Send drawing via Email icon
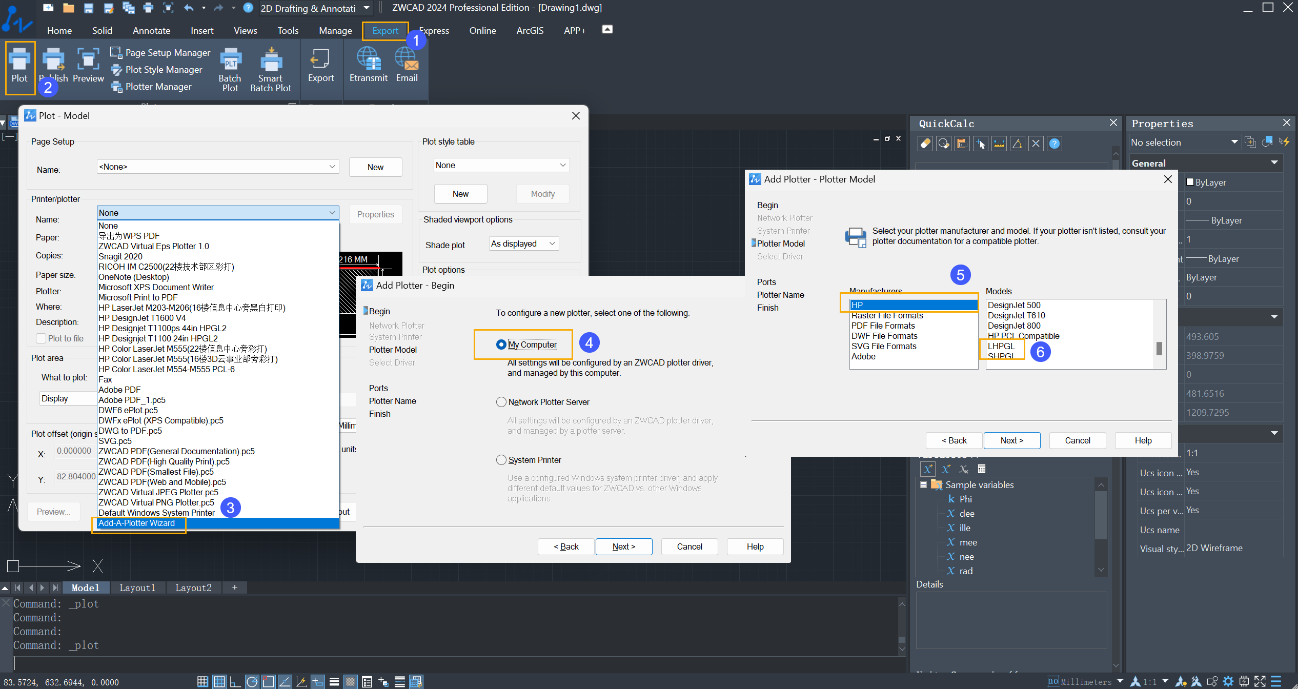The image size is (1298, 689). [407, 66]
